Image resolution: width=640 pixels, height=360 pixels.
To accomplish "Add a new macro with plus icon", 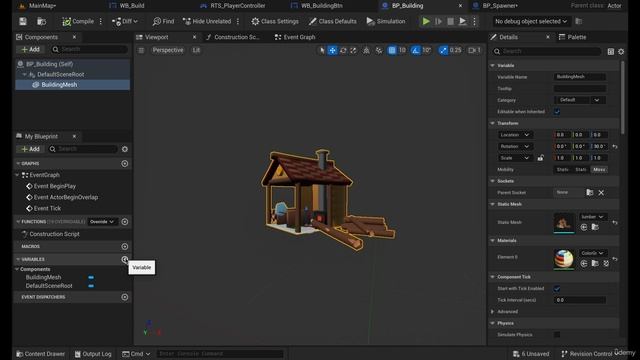I will pyautogui.click(x=125, y=247).
